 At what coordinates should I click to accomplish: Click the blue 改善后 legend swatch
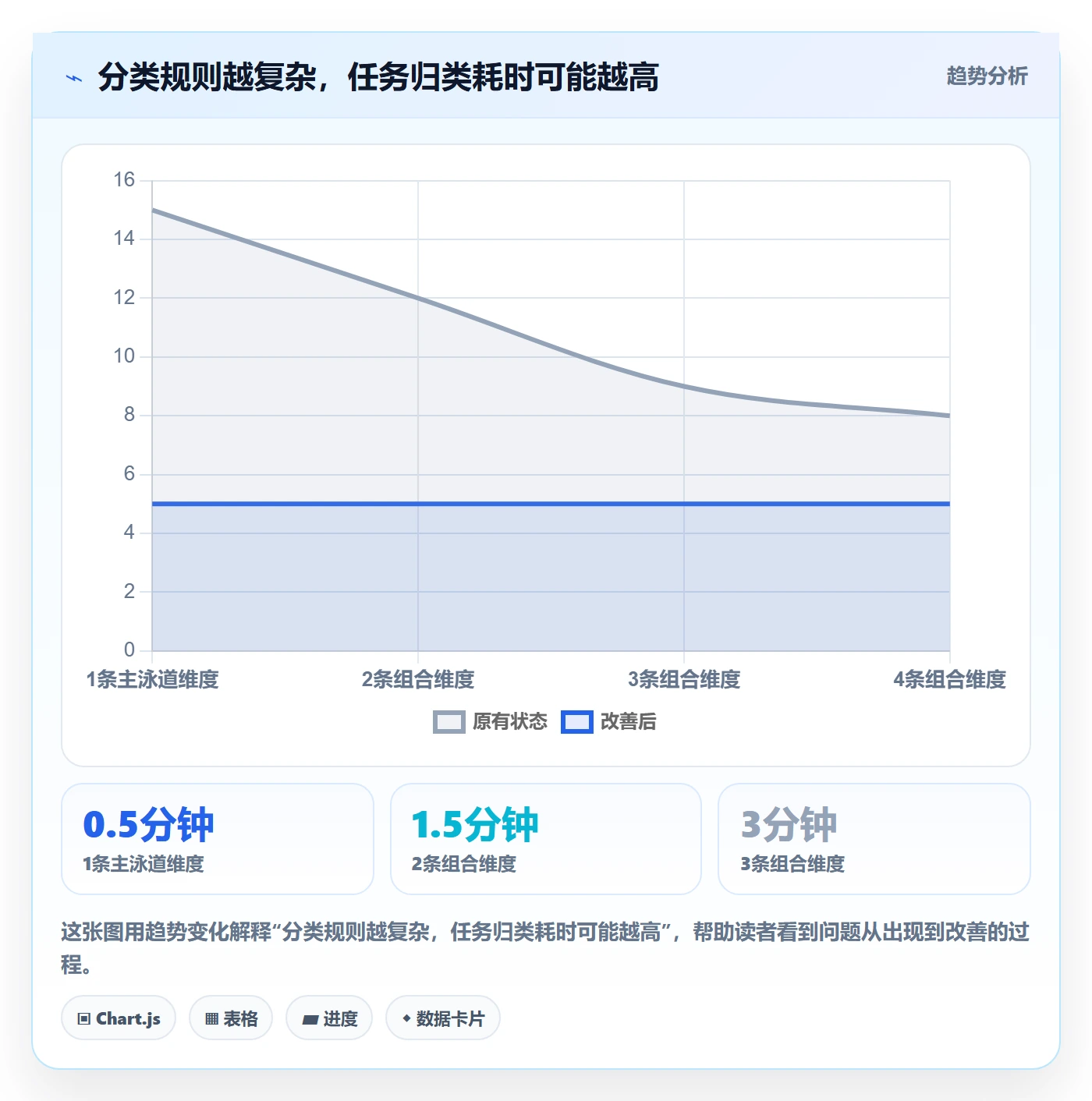click(577, 722)
